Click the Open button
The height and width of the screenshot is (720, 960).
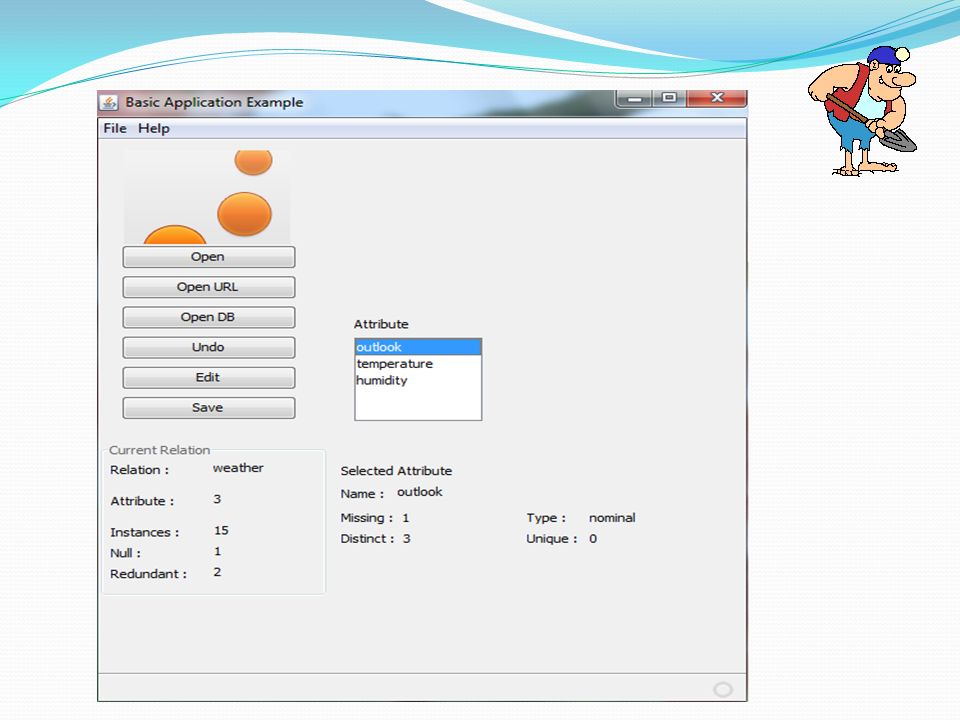tap(209, 257)
